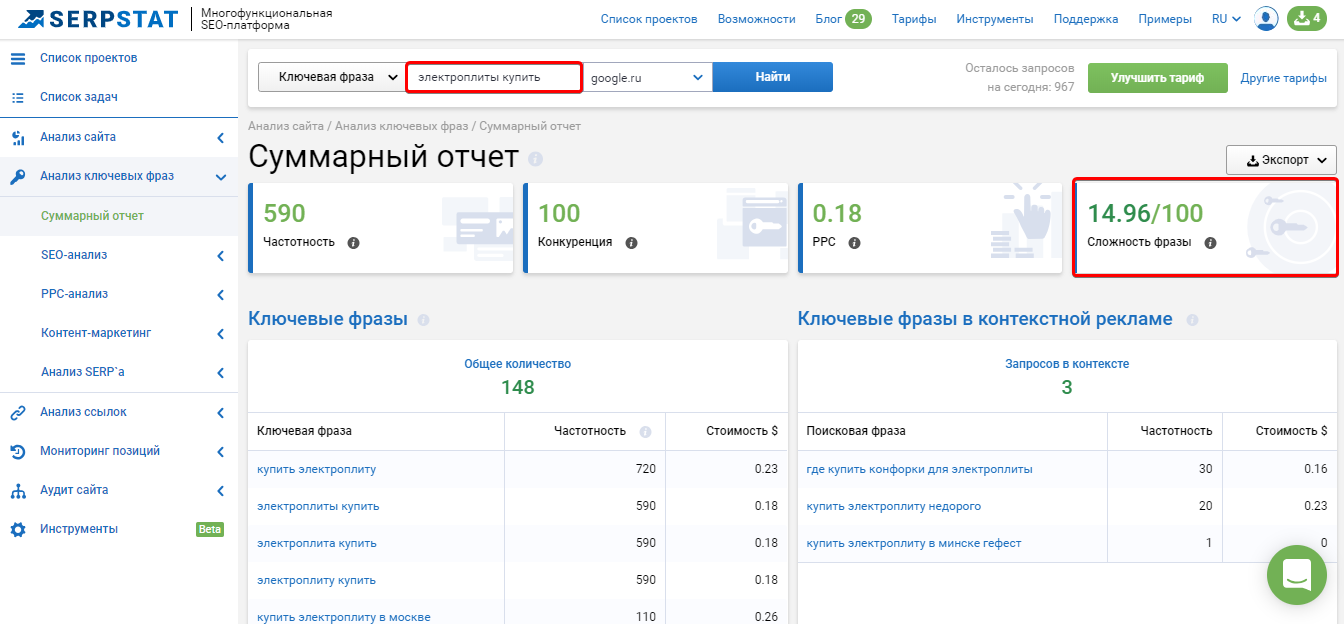Click the hamburger icon beside Список проектов

pos(17,58)
